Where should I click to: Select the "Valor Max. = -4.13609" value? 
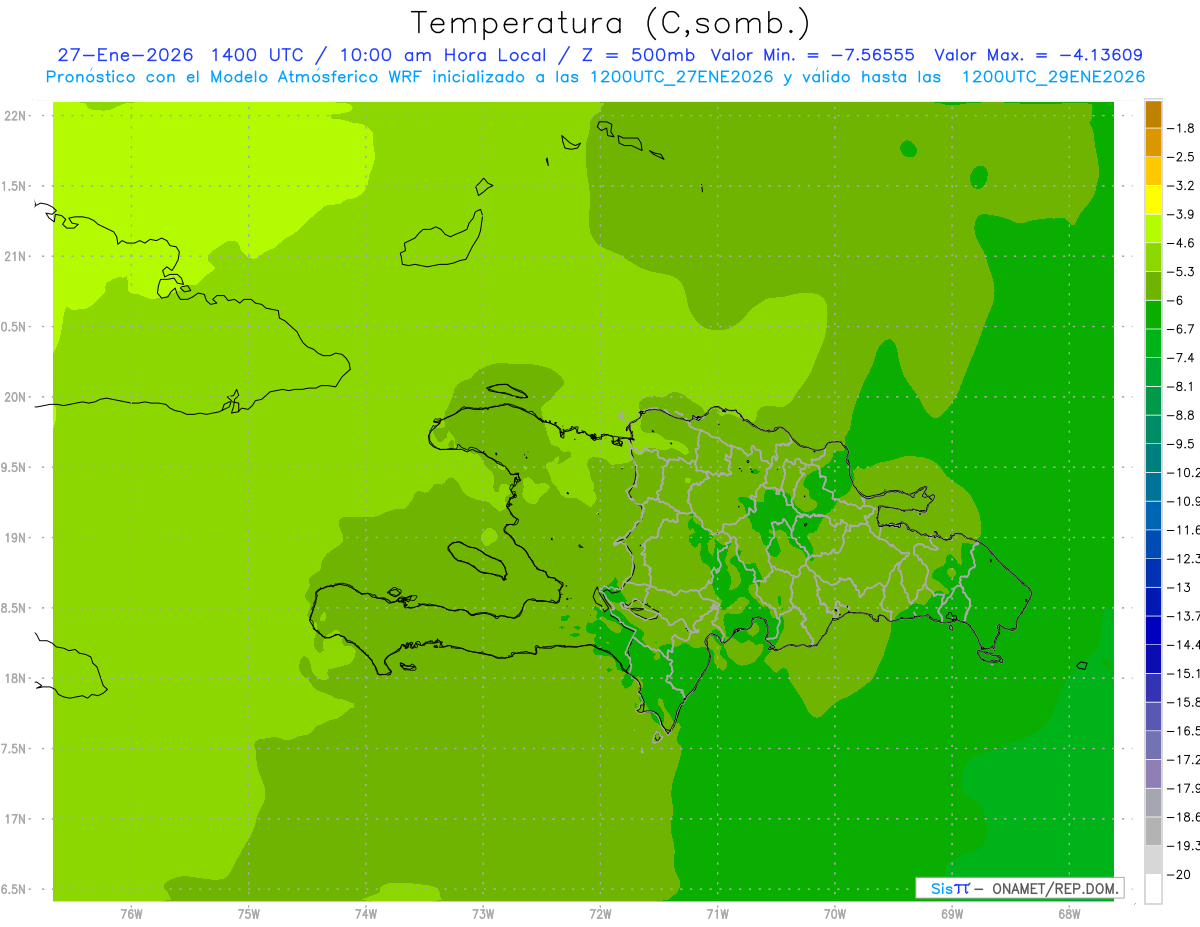click(x=1037, y=55)
